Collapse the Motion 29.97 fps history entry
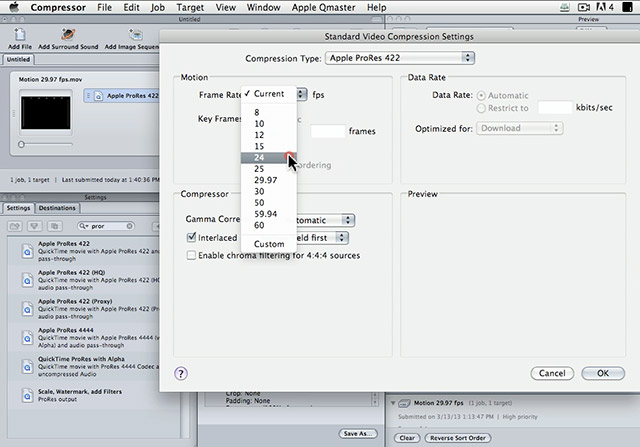This screenshot has width=640, height=447. [393, 403]
